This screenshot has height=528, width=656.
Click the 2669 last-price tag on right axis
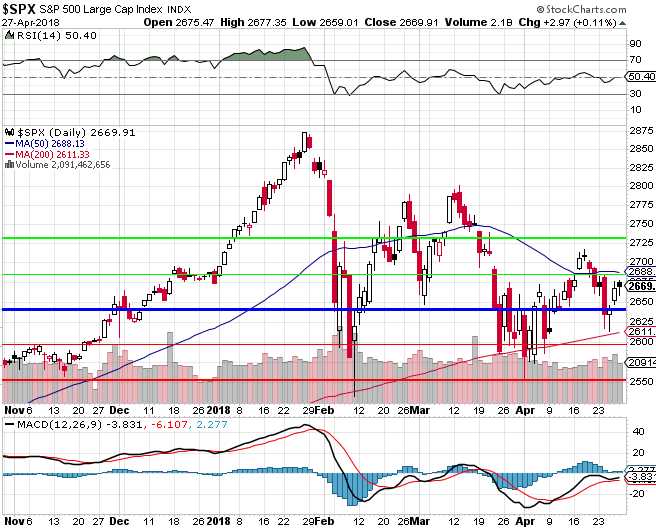click(640, 287)
